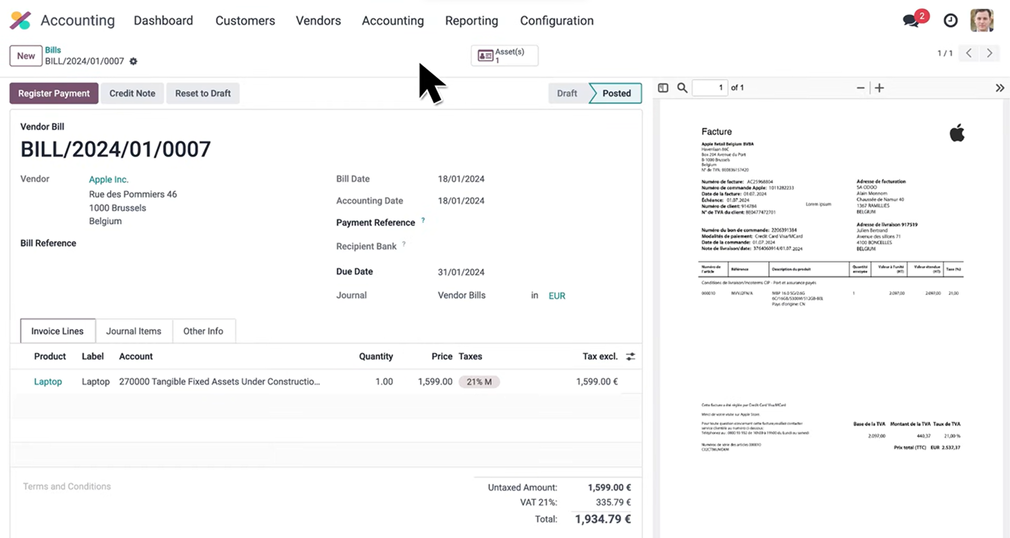
Task: Zoom out the PDF with minus icon
Action: [861, 88]
